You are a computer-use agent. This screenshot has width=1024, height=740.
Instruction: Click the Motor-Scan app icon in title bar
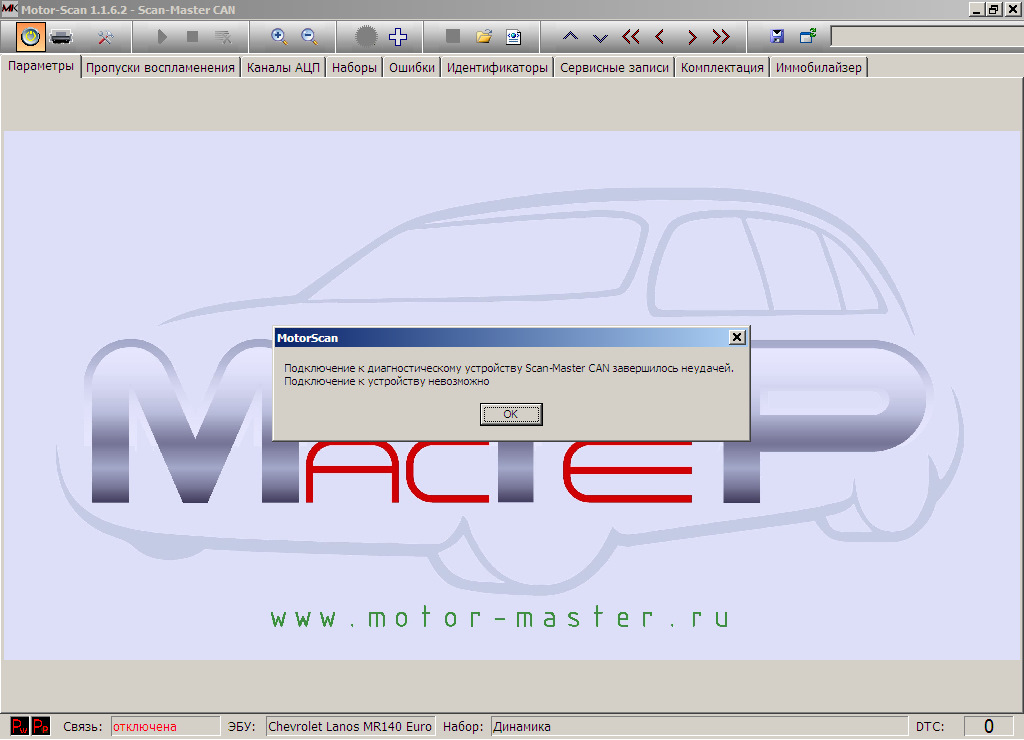[10, 9]
